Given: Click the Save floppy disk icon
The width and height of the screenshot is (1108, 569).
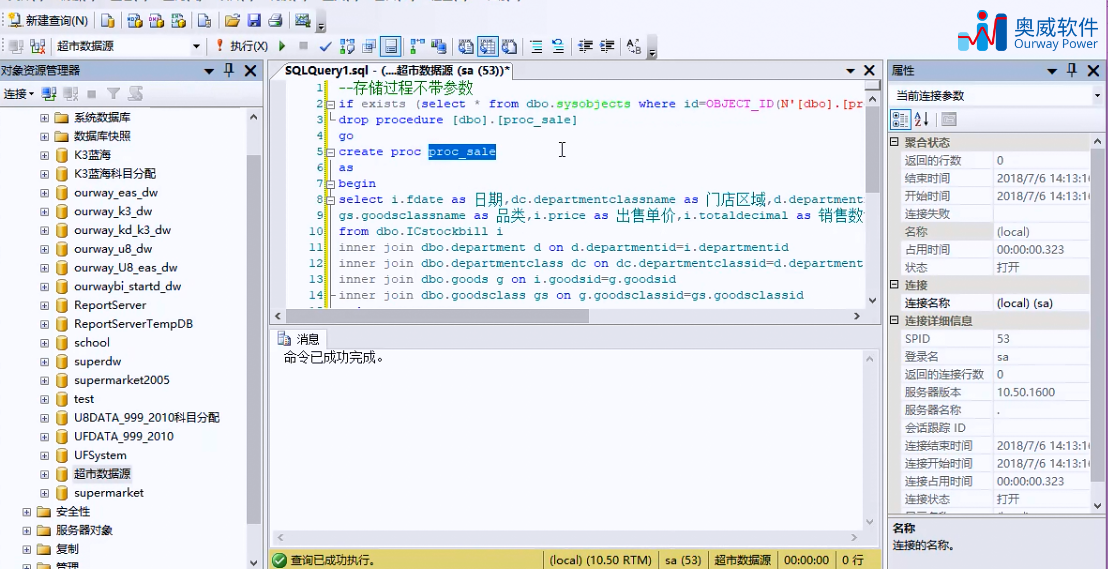Looking at the screenshot, I should [254, 20].
